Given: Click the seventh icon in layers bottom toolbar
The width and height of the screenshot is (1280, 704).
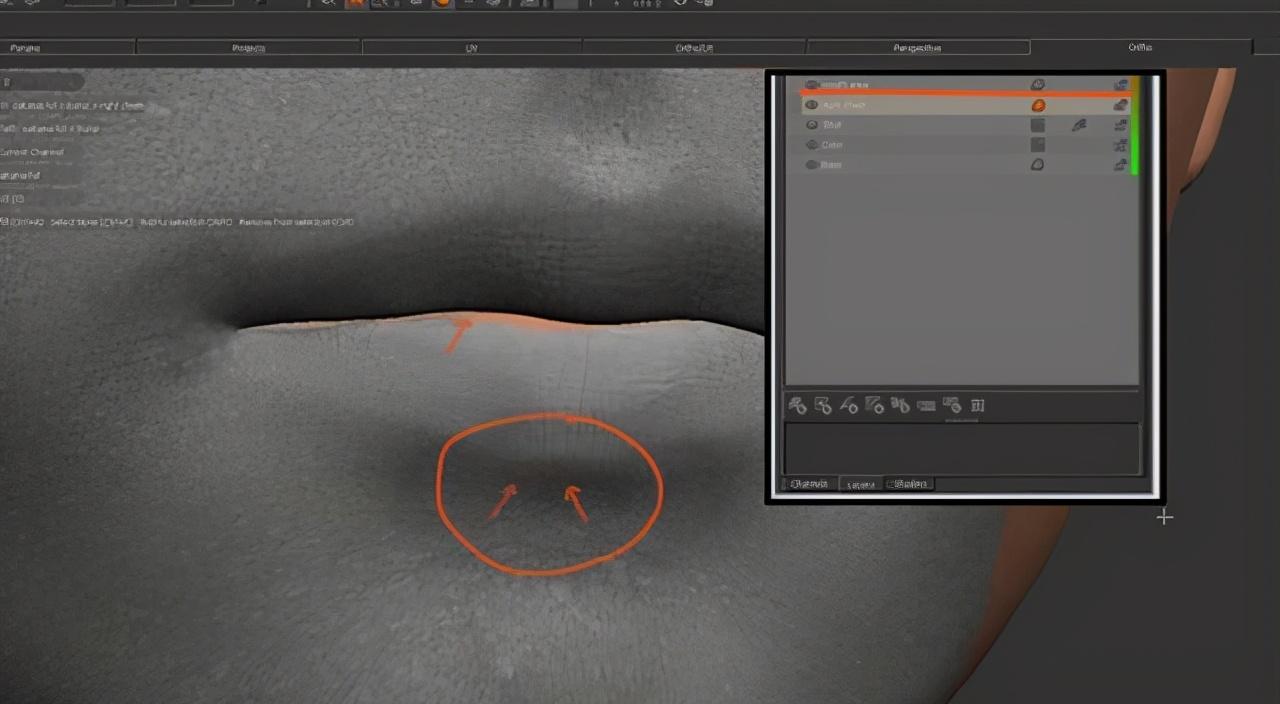Looking at the screenshot, I should tap(952, 405).
